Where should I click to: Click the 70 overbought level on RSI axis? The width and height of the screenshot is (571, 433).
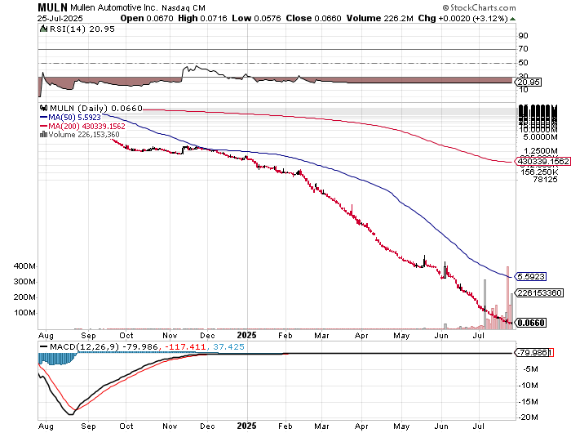coord(523,49)
